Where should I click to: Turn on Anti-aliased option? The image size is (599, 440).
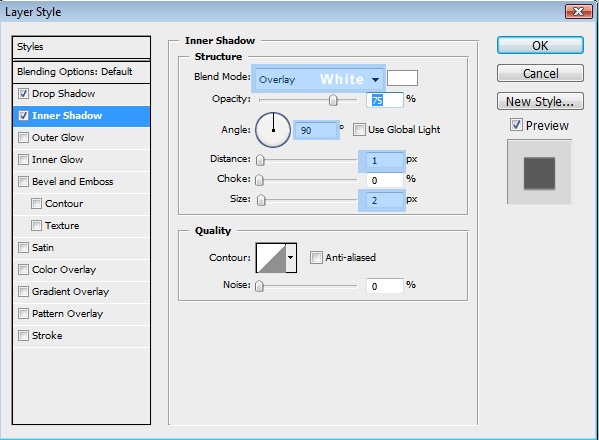316,257
